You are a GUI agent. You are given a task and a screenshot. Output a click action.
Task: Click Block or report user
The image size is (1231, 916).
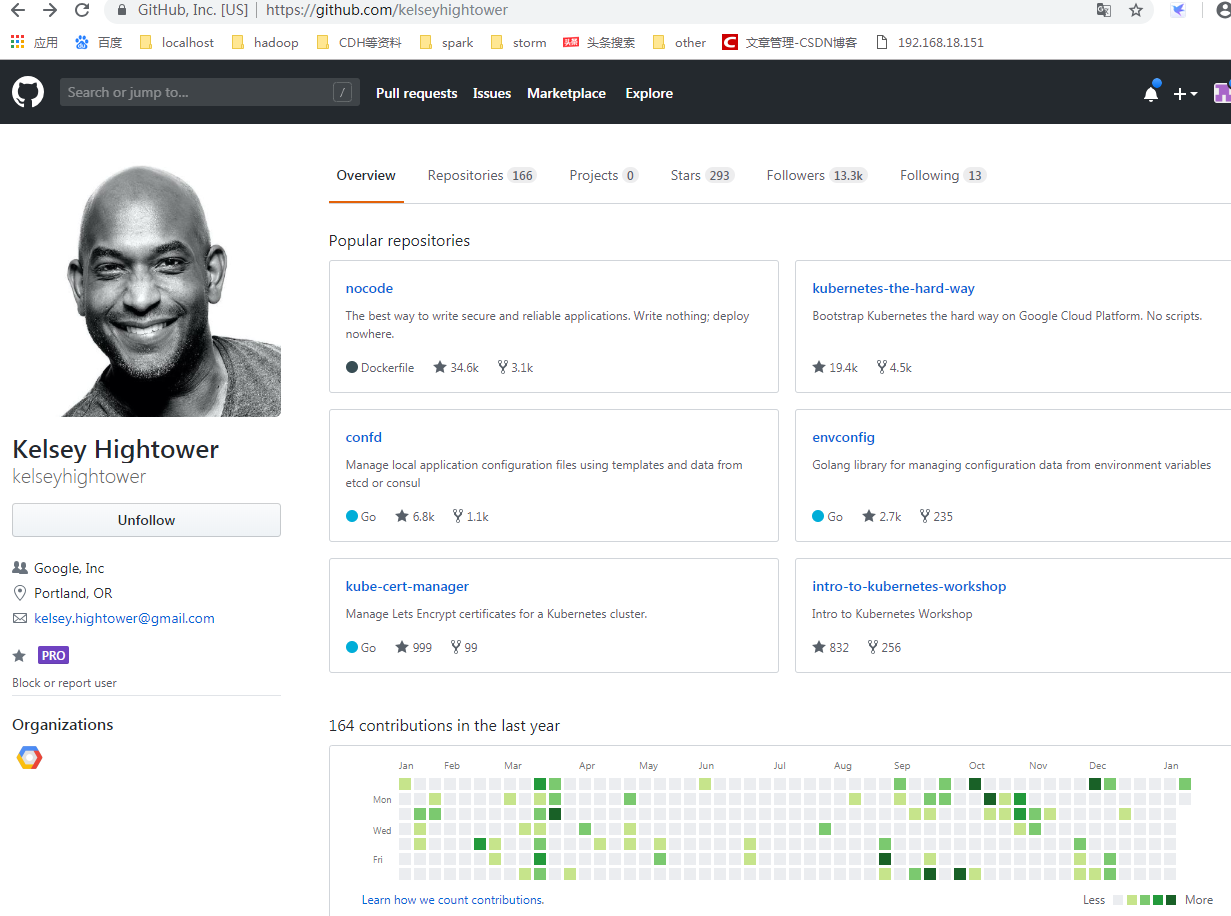(x=64, y=683)
